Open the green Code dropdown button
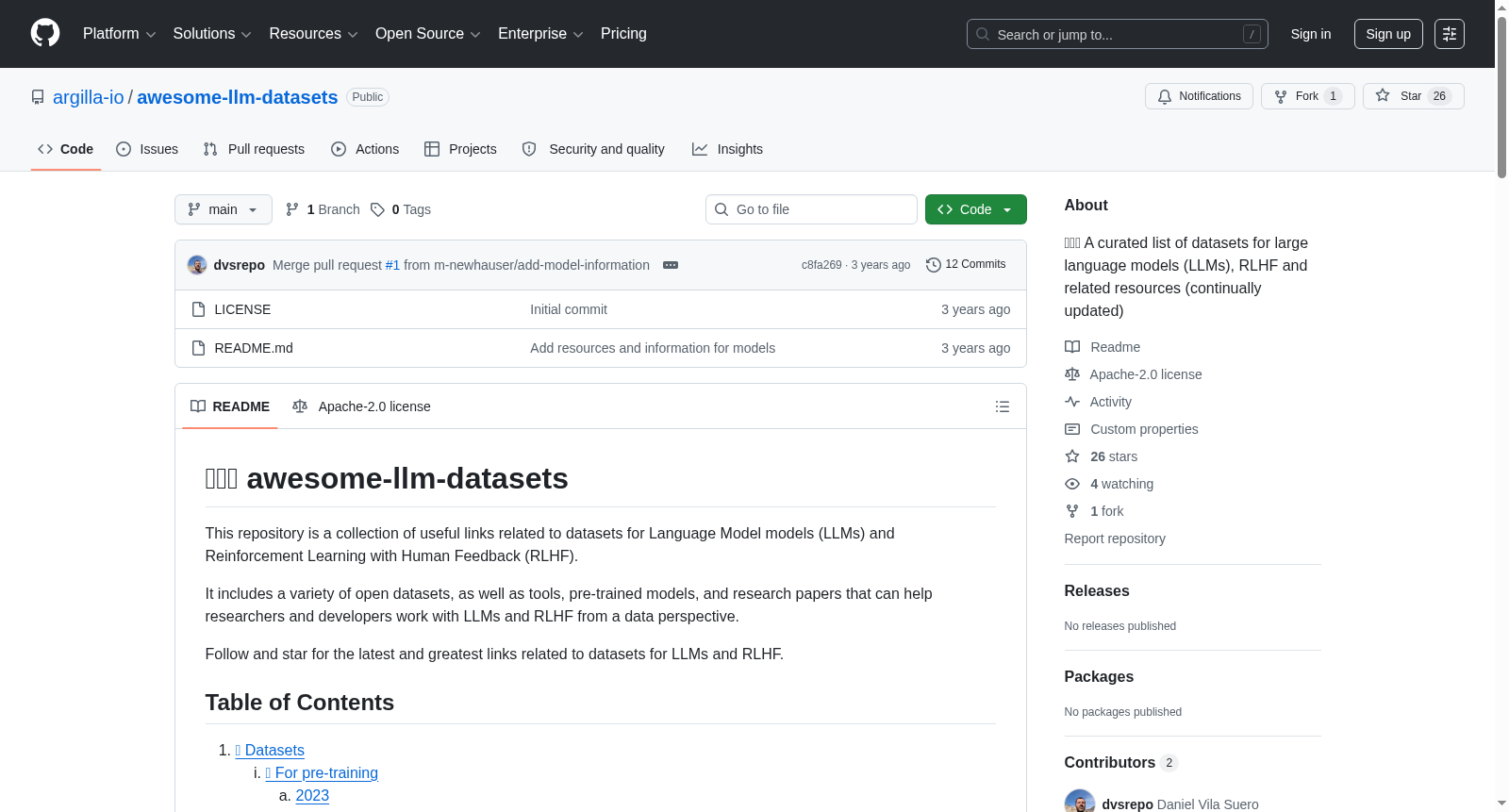The width and height of the screenshot is (1509, 812). [x=975, y=209]
